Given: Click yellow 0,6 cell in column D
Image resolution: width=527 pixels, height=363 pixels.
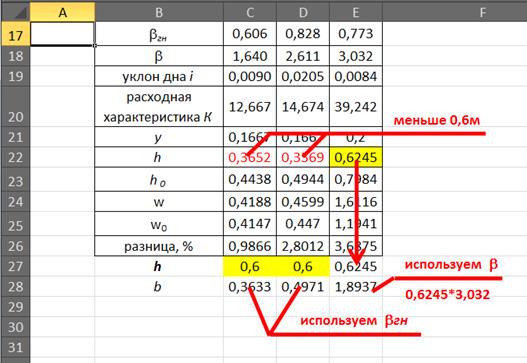Looking at the screenshot, I should [303, 267].
